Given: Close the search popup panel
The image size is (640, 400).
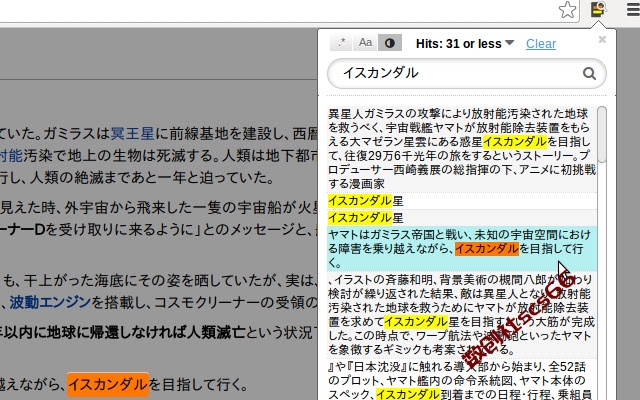Looking at the screenshot, I should pyautogui.click(x=602, y=39).
